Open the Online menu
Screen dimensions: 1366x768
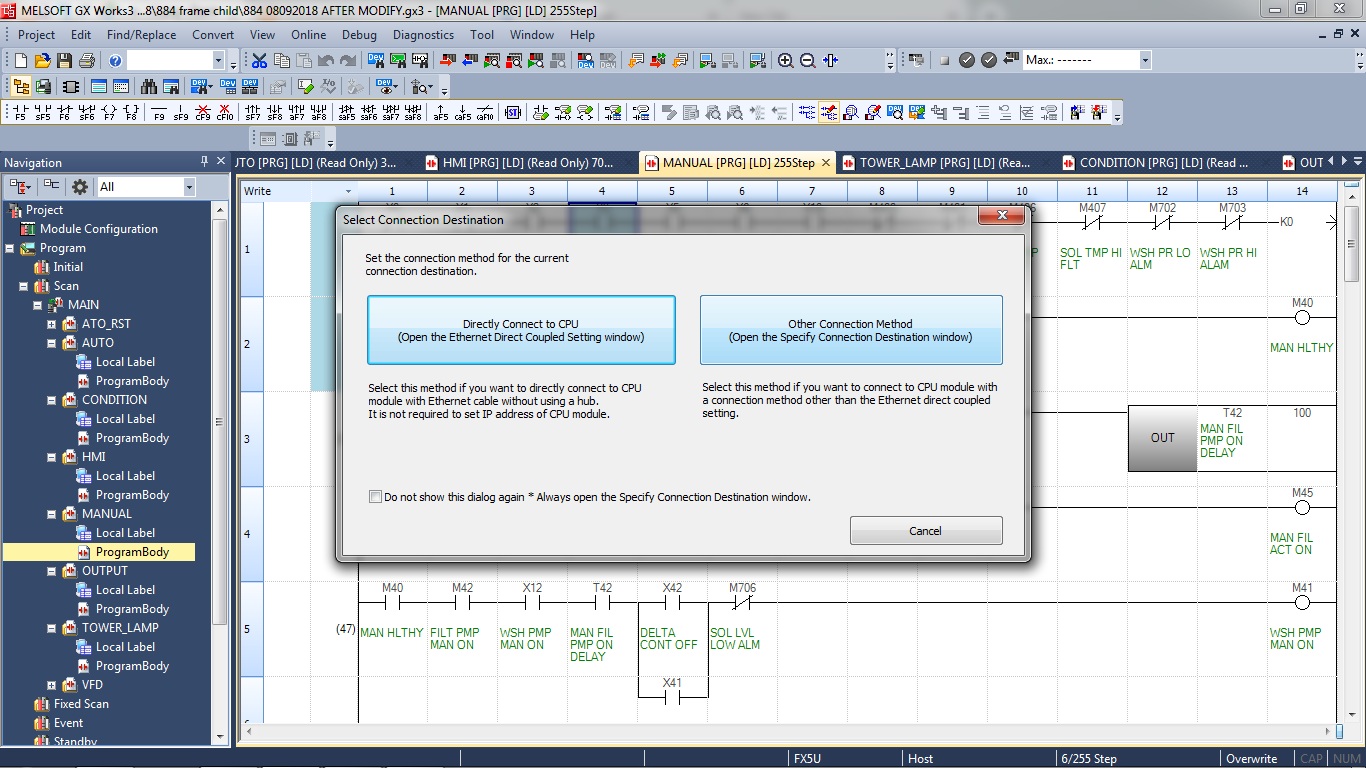pos(308,34)
